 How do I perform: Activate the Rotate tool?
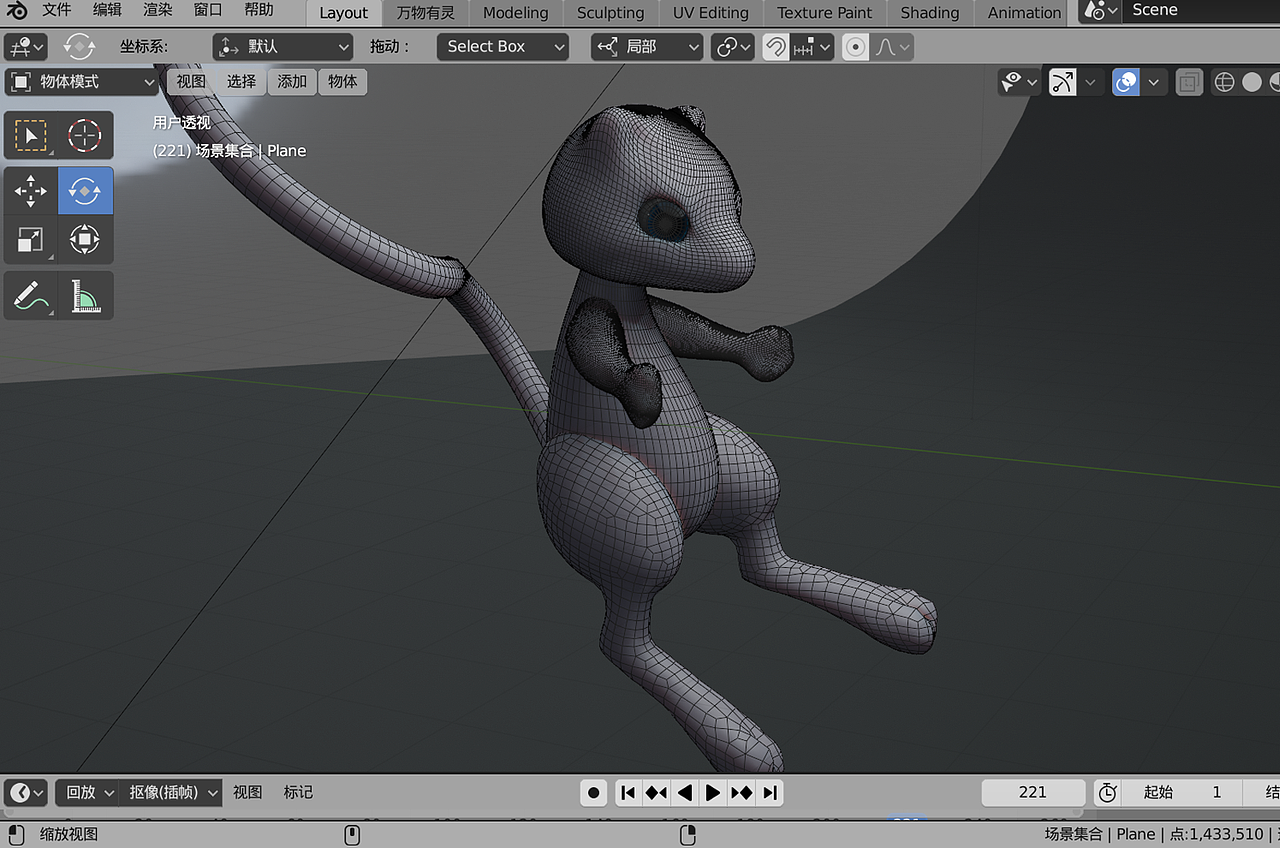coord(85,191)
